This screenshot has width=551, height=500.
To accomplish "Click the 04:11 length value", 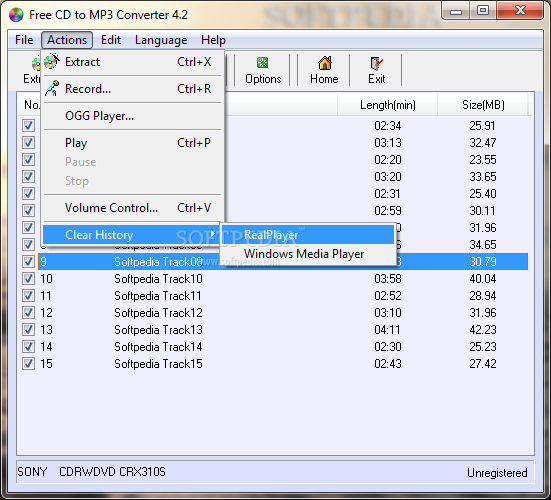I will (387, 330).
